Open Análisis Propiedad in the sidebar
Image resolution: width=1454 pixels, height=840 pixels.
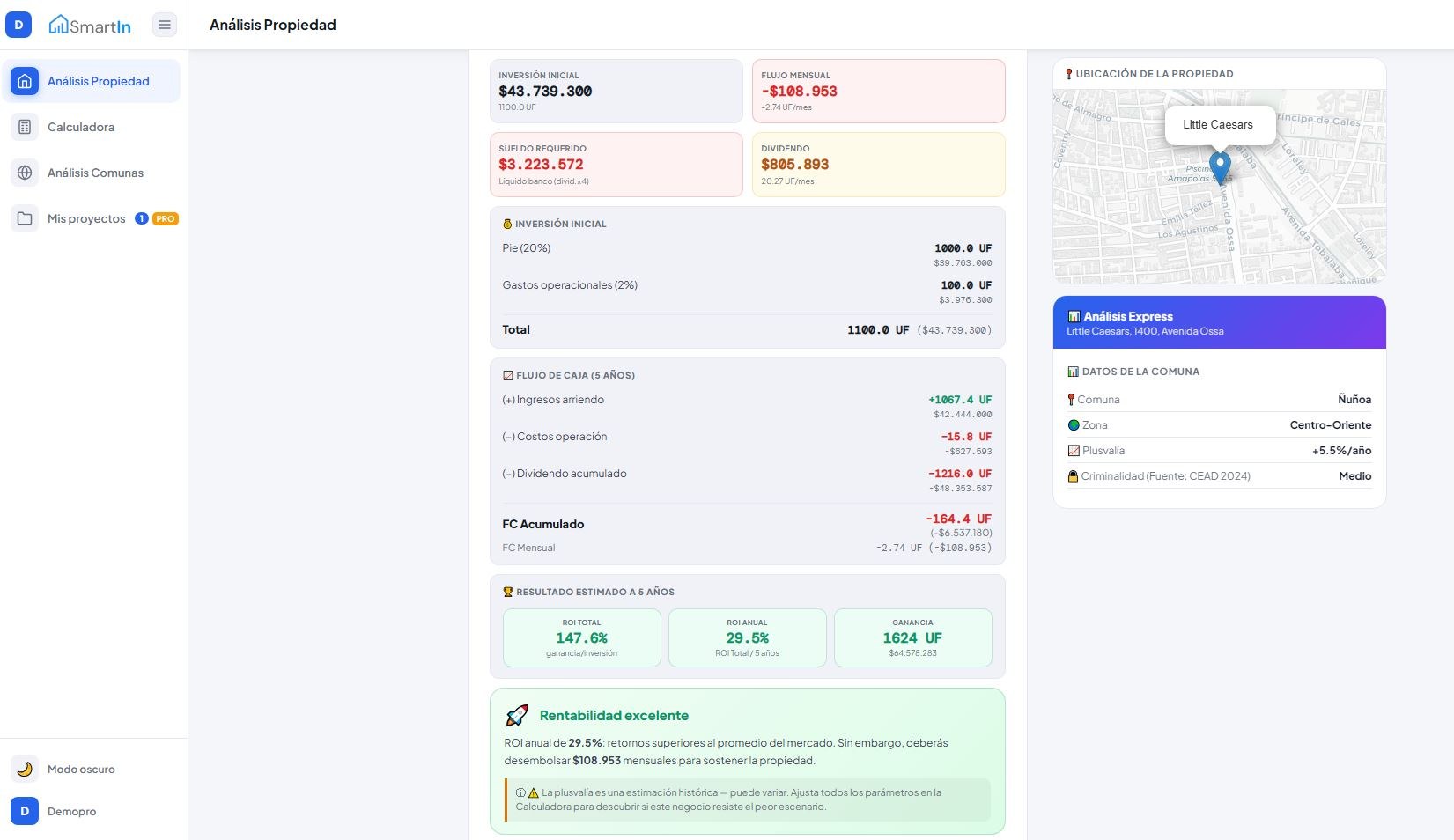92,81
